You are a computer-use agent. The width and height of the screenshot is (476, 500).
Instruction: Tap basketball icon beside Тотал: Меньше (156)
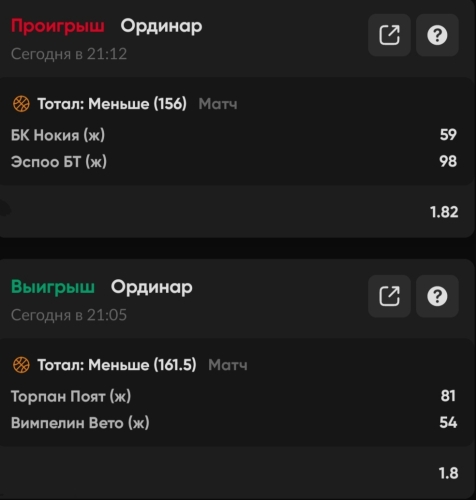pyautogui.click(x=21, y=104)
